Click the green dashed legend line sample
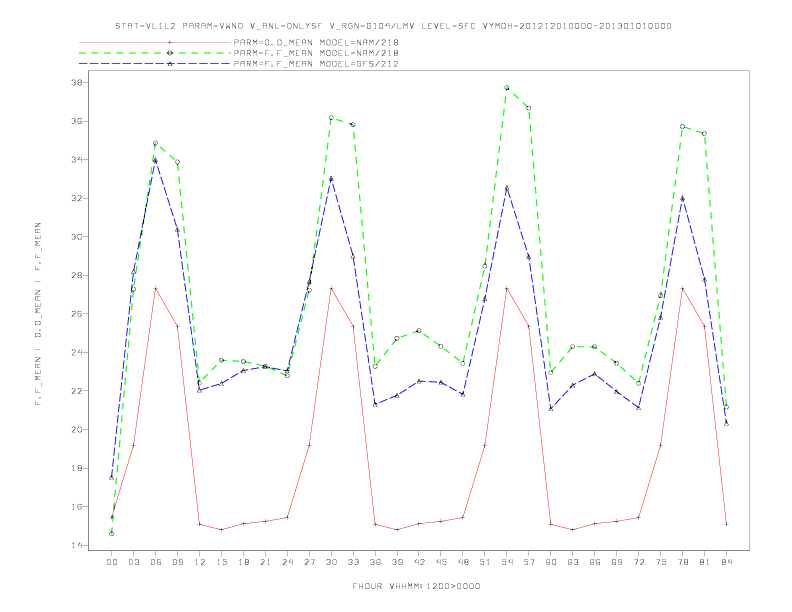 tap(155, 53)
